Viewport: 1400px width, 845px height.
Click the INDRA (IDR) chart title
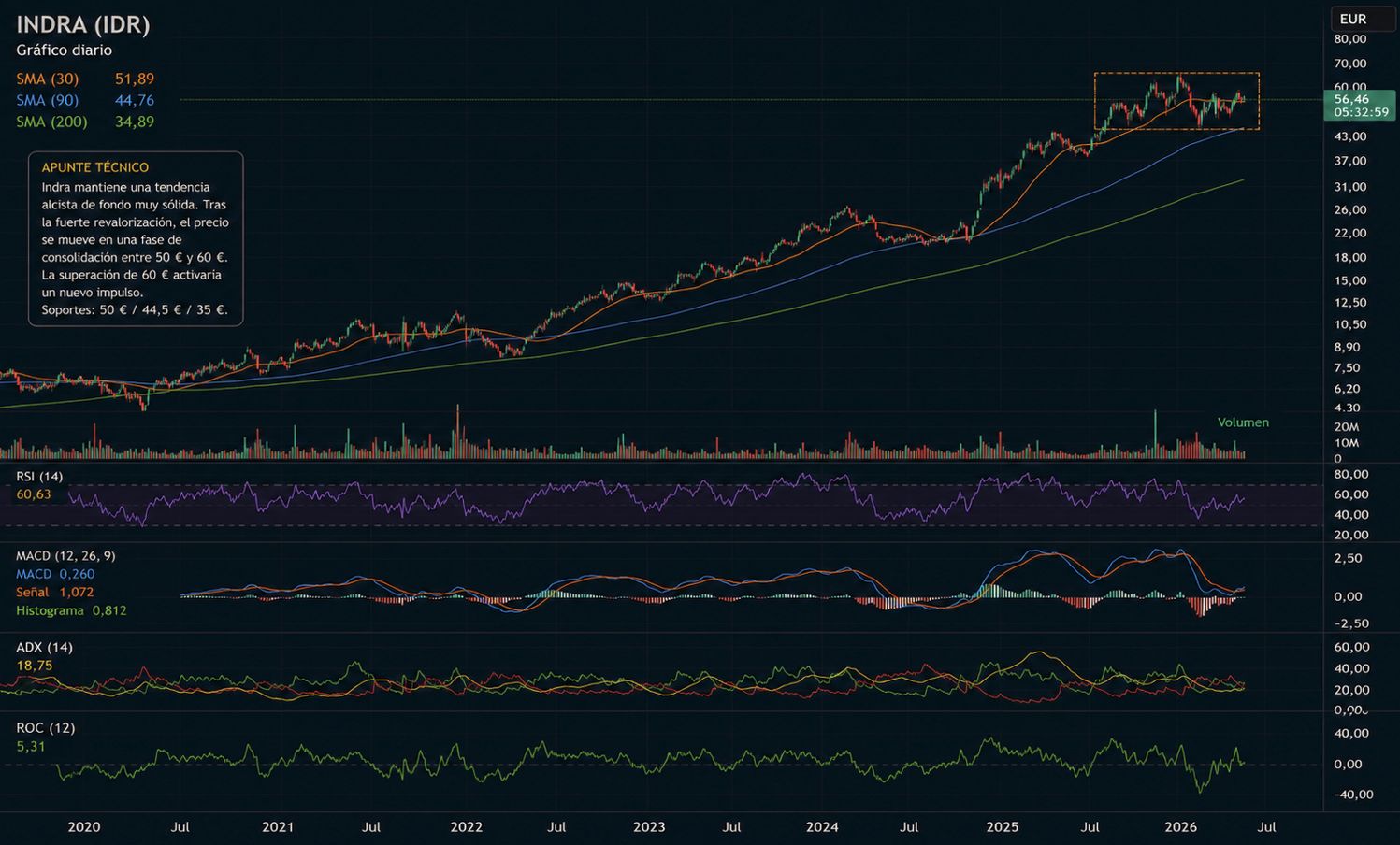tap(83, 24)
